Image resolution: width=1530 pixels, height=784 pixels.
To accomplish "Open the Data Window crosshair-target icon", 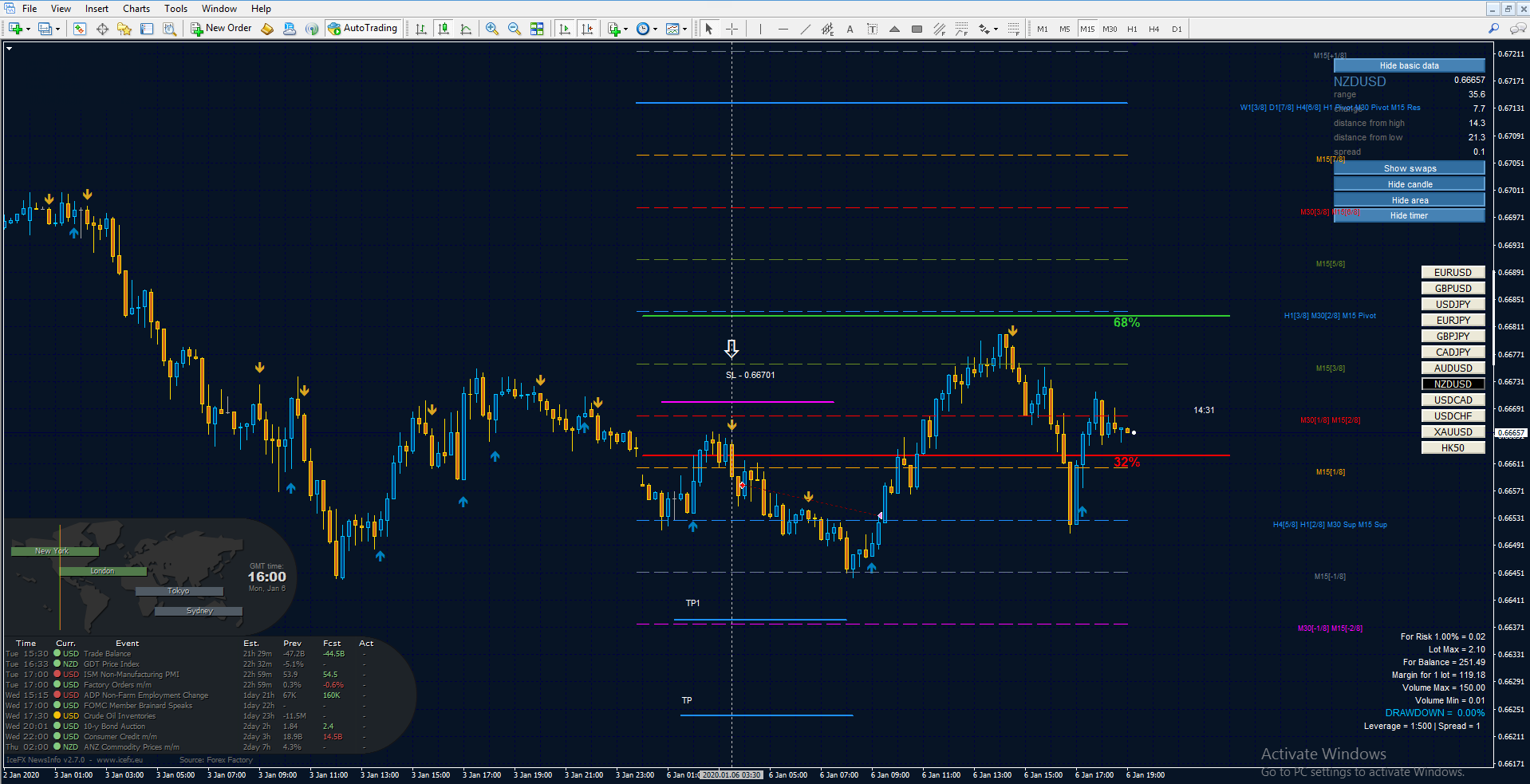I will (102, 29).
